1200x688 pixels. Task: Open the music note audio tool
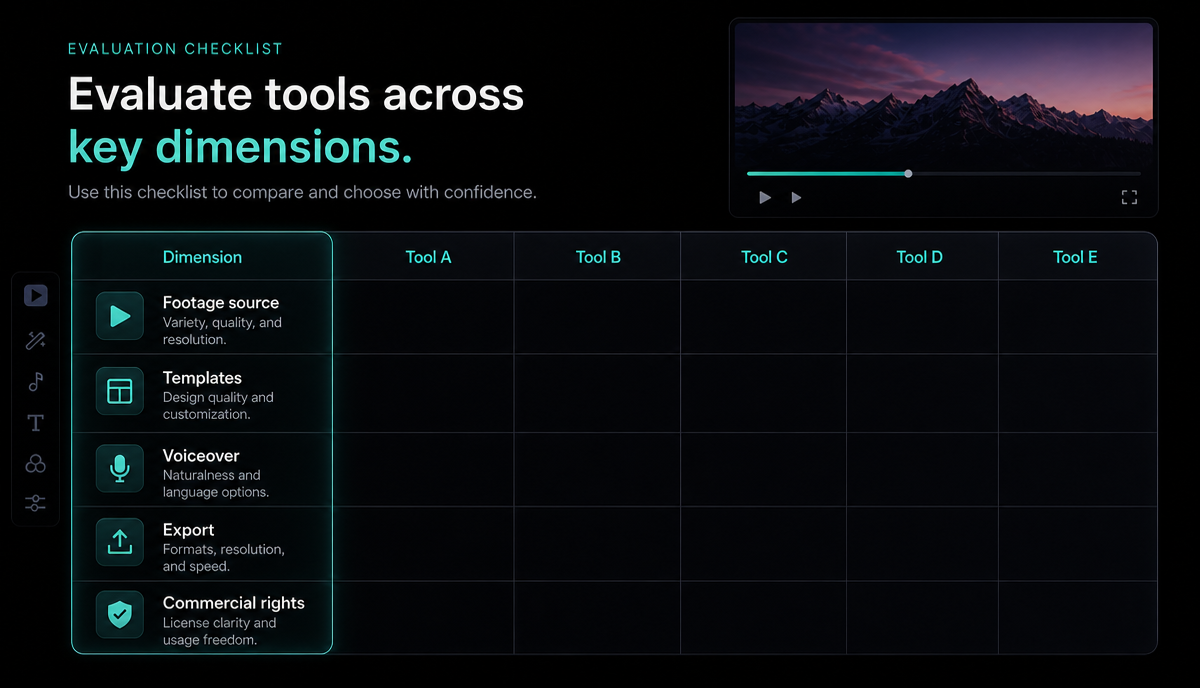point(36,382)
